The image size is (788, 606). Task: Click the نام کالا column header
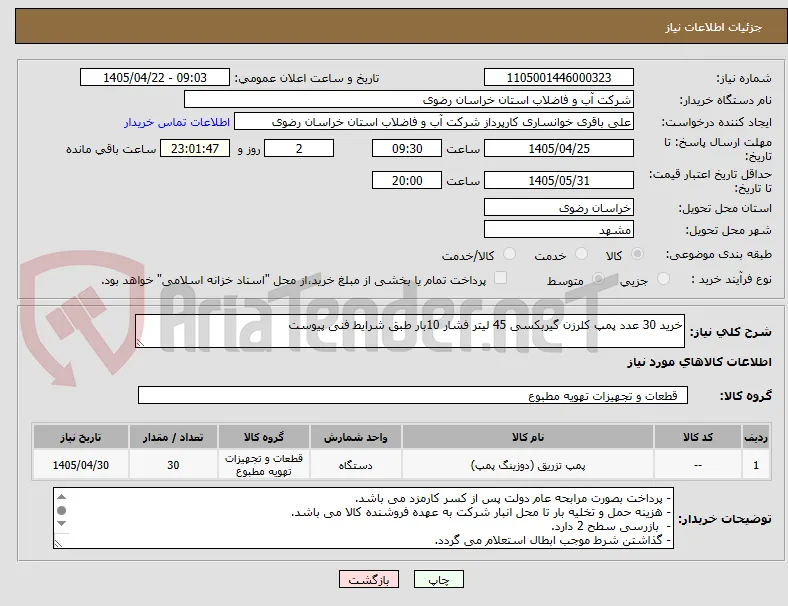coord(528,437)
